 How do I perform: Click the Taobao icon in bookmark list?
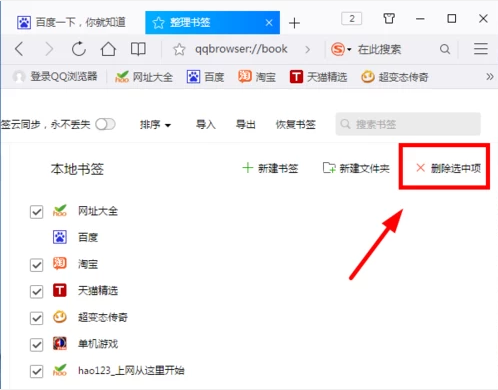pos(60,264)
